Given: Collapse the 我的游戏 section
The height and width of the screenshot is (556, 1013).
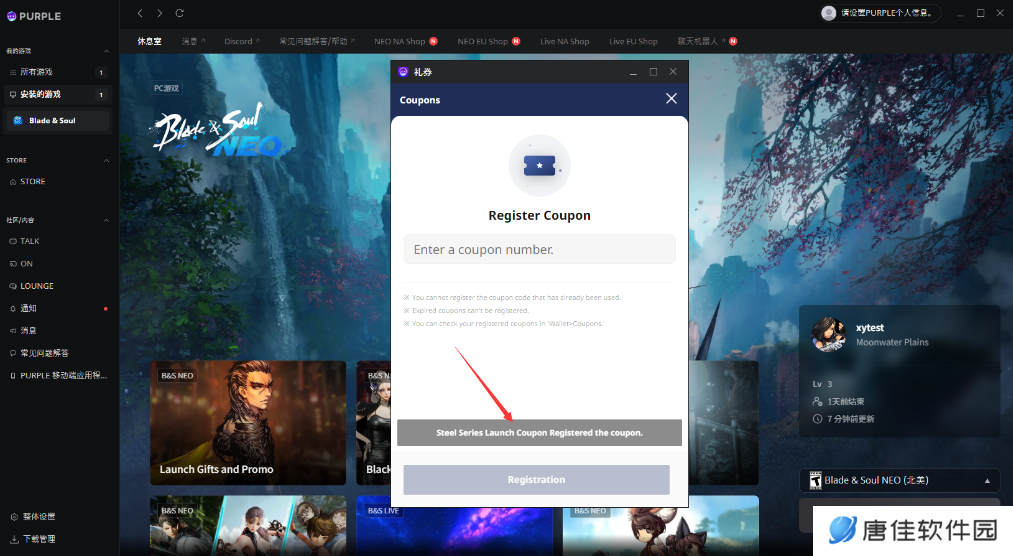Looking at the screenshot, I should [106, 51].
